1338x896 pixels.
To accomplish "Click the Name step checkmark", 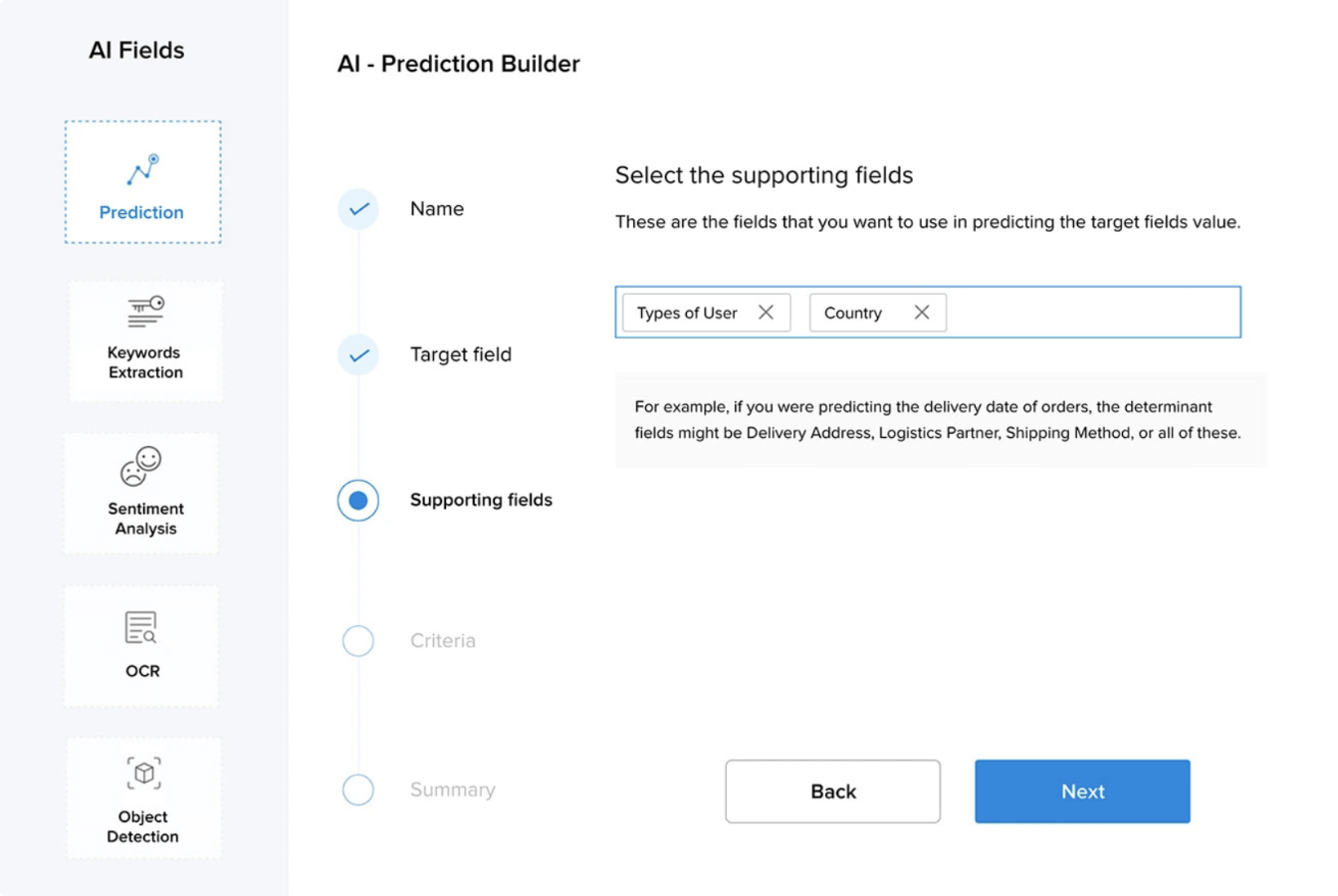I will pyautogui.click(x=358, y=209).
